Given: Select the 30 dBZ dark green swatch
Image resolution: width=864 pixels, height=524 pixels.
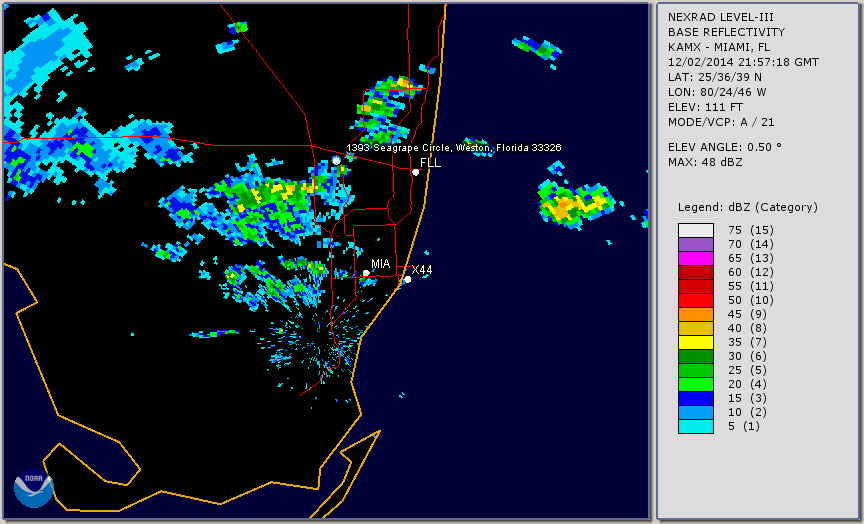Looking at the screenshot, I should (x=696, y=356).
